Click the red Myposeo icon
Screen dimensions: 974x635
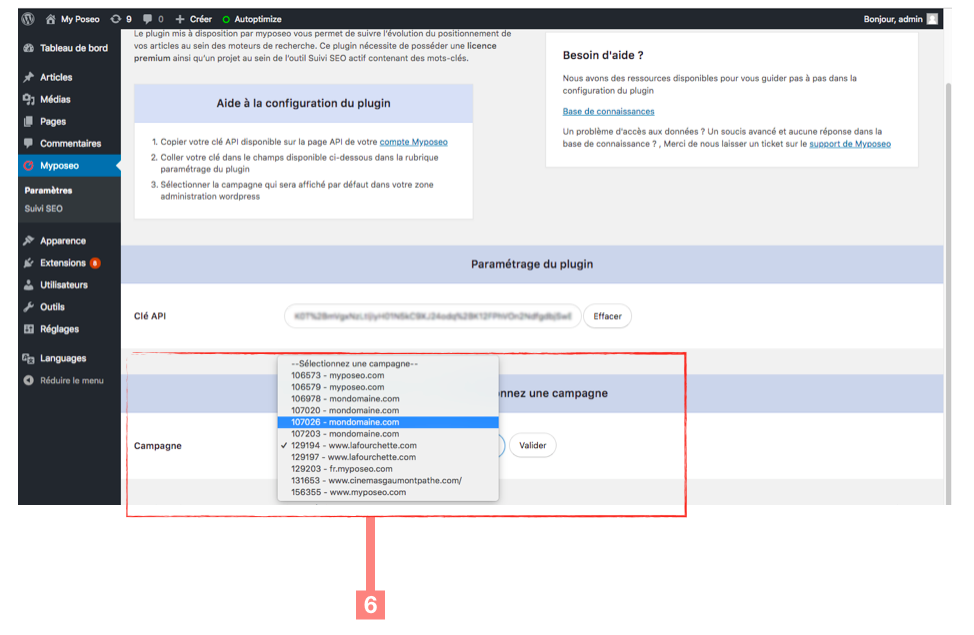click(x=29, y=166)
